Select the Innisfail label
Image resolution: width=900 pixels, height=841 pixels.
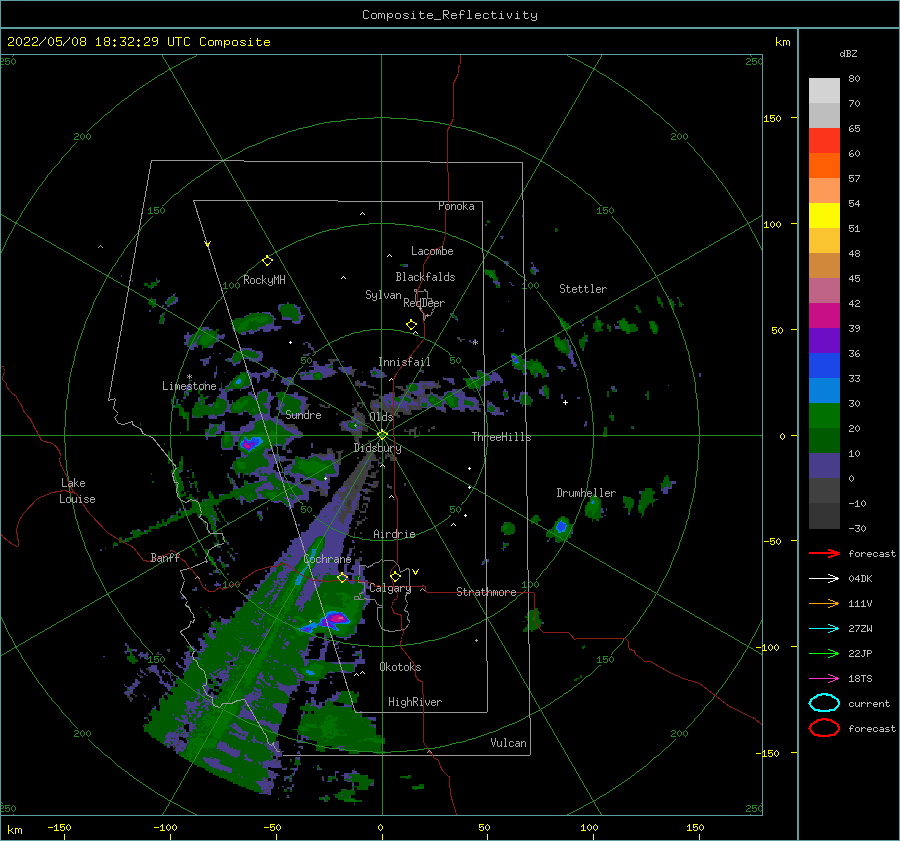[404, 362]
